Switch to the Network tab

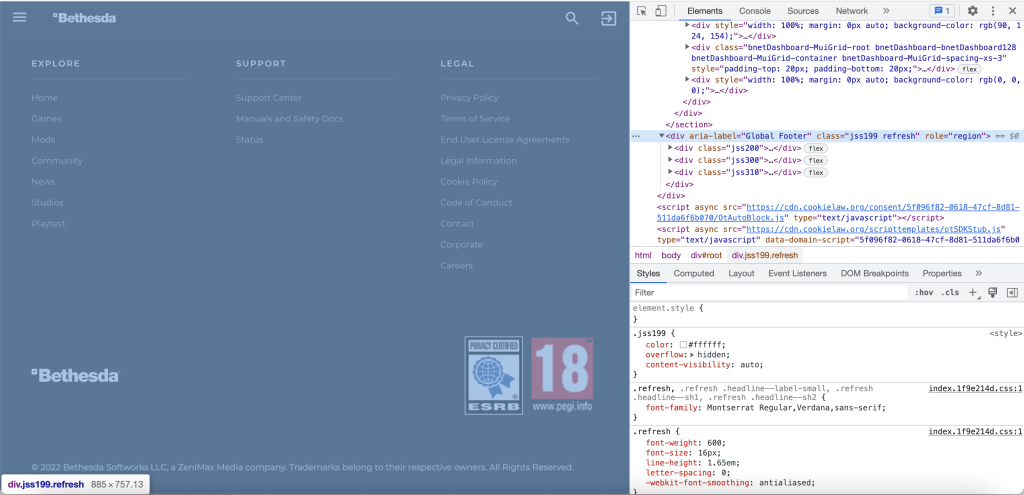point(852,10)
